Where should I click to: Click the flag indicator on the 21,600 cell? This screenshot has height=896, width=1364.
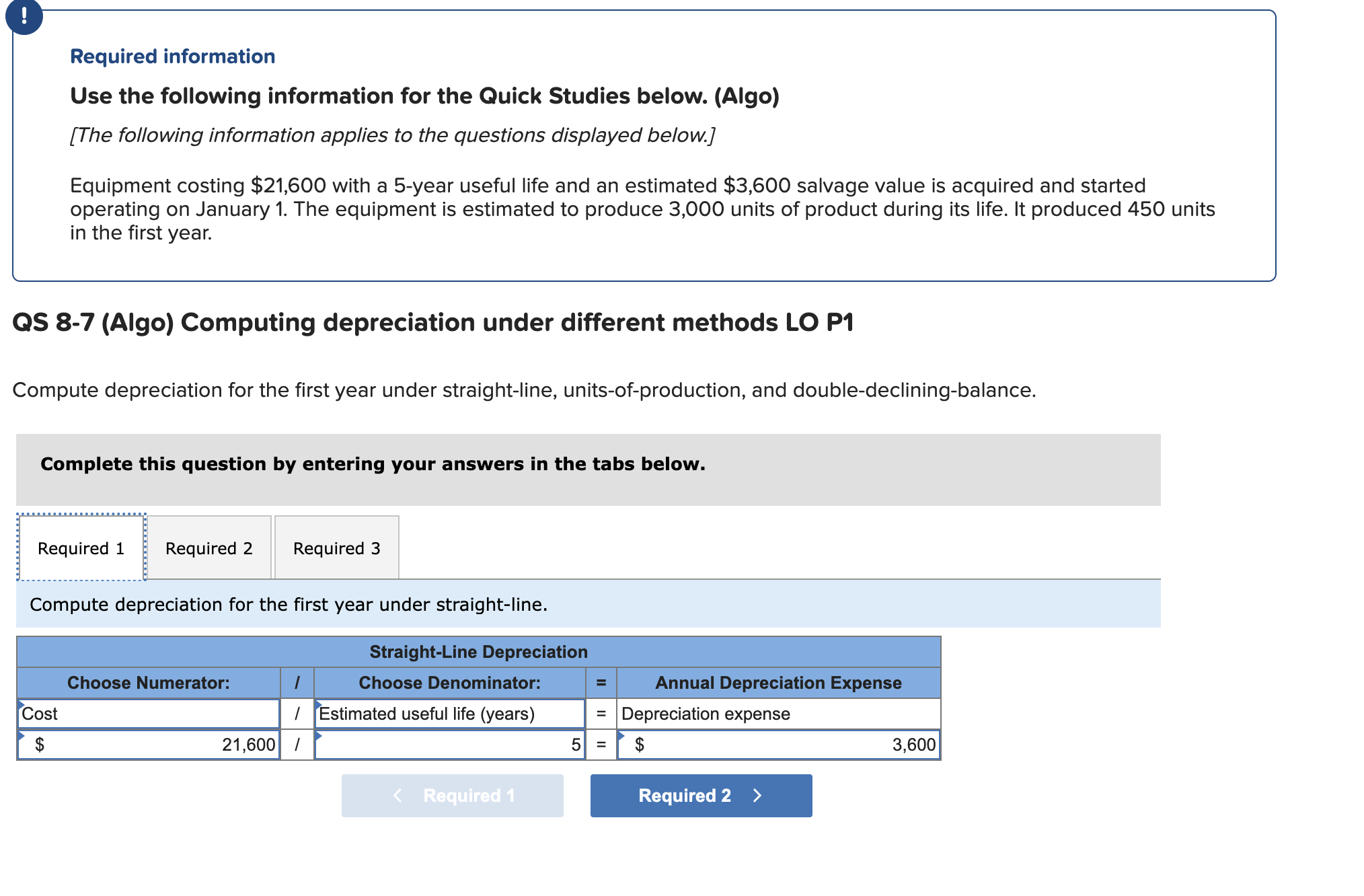[22, 735]
